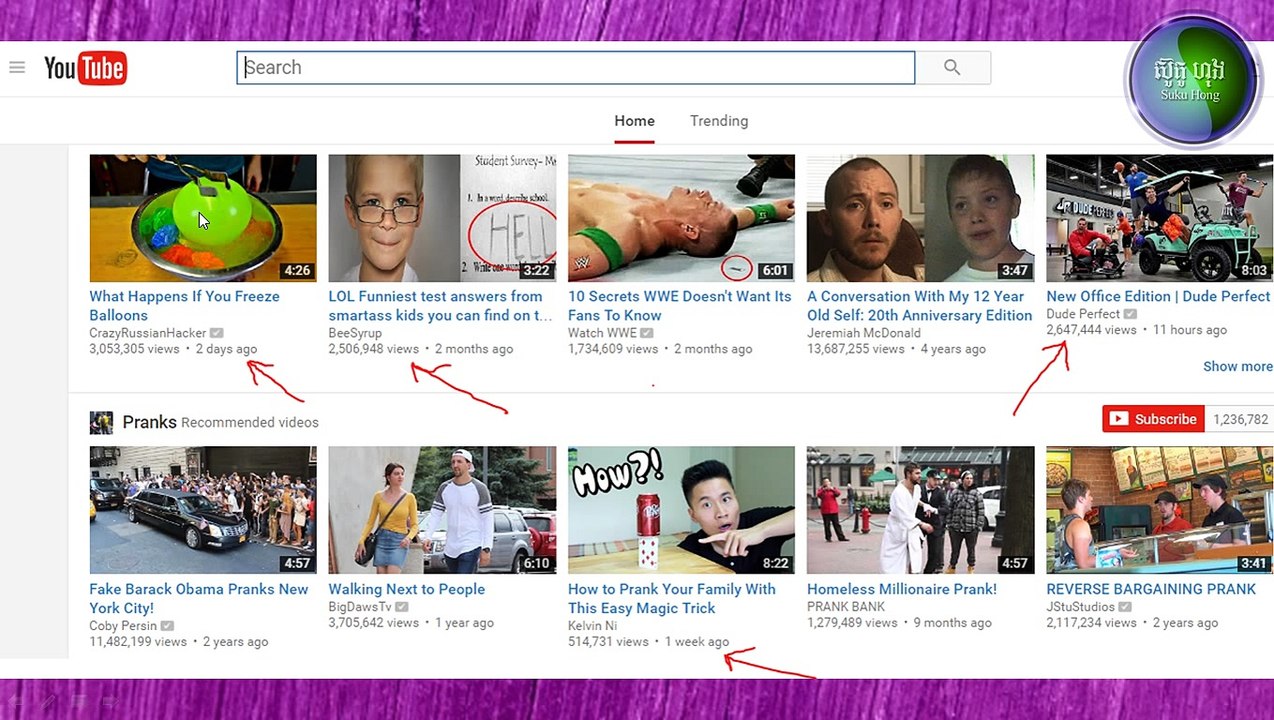Viewport: 1274px width, 720px height.
Task: Visit the JStuStudios channel
Action: [1081, 607]
